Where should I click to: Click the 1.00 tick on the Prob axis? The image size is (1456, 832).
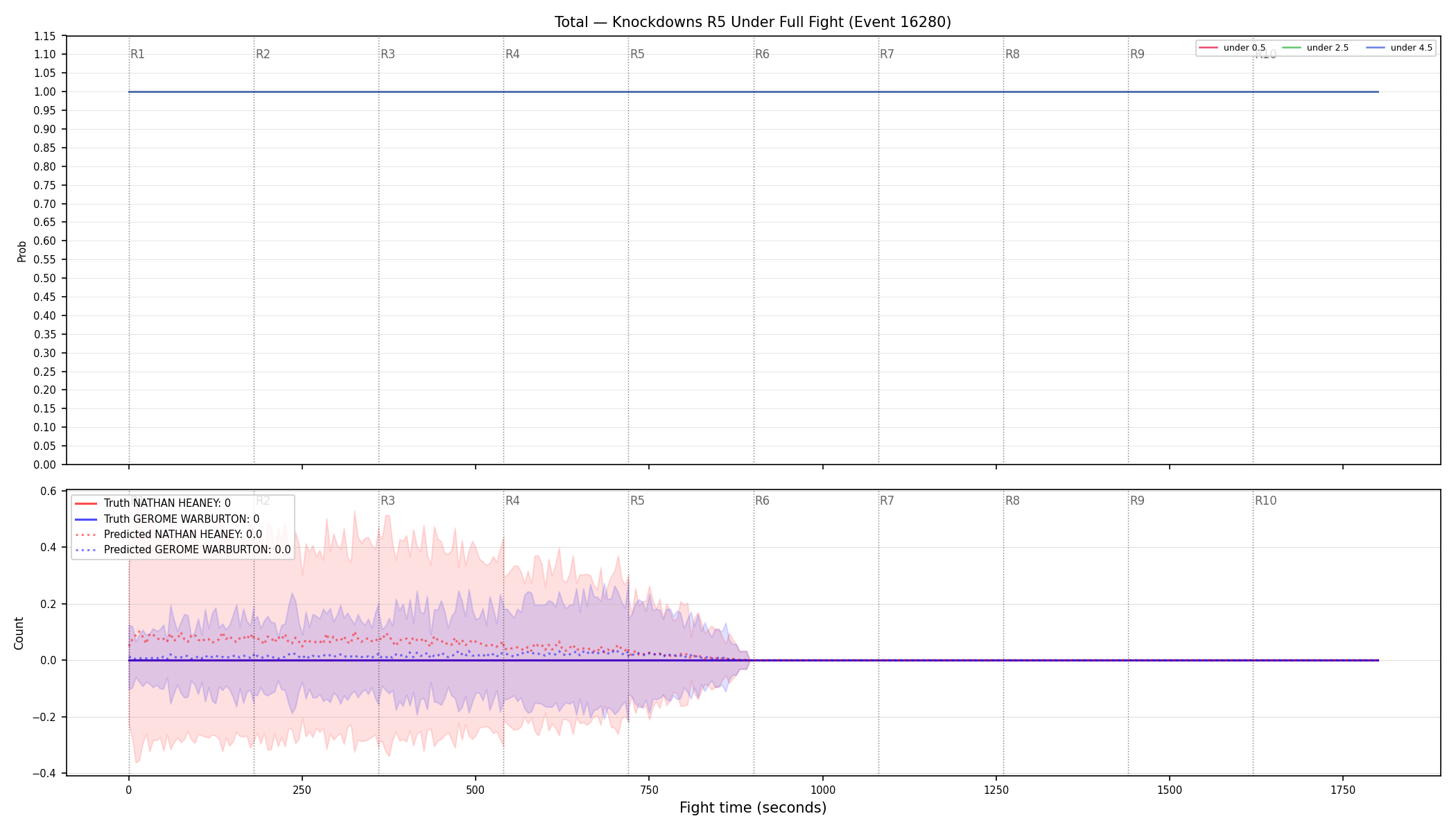tap(45, 92)
